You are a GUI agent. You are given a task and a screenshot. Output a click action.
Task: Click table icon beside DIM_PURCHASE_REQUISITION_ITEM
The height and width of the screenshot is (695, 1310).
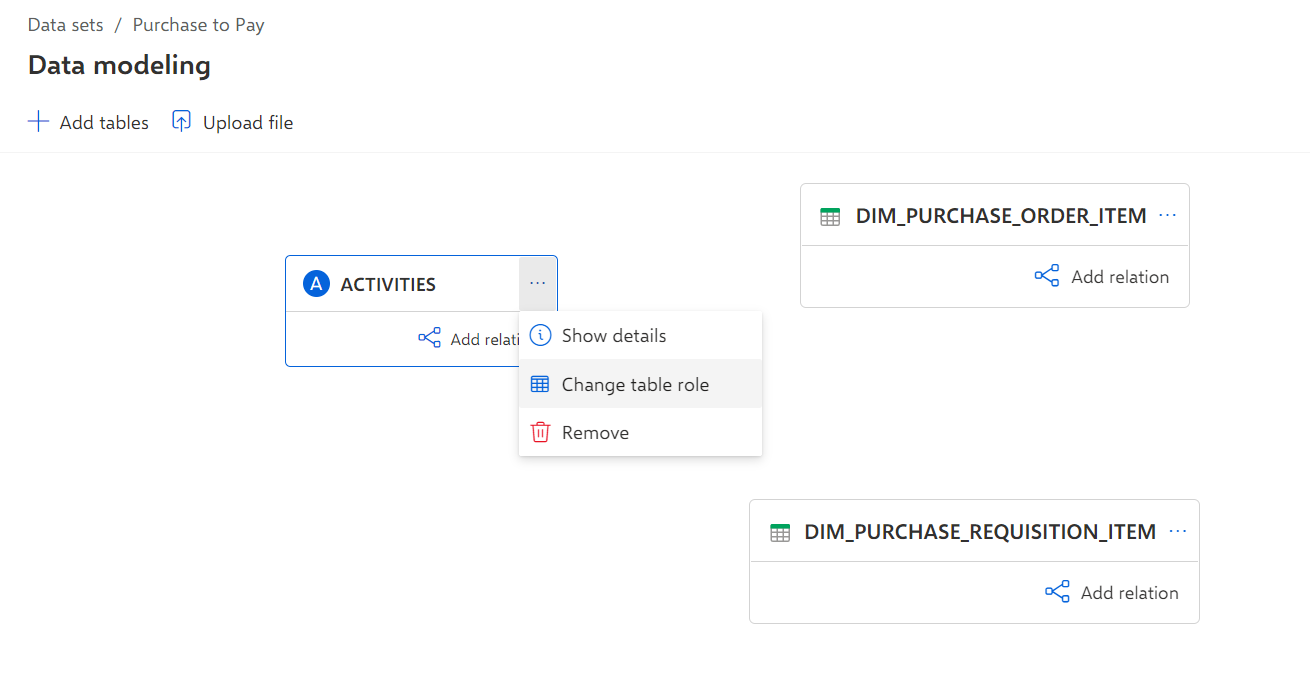pos(780,533)
